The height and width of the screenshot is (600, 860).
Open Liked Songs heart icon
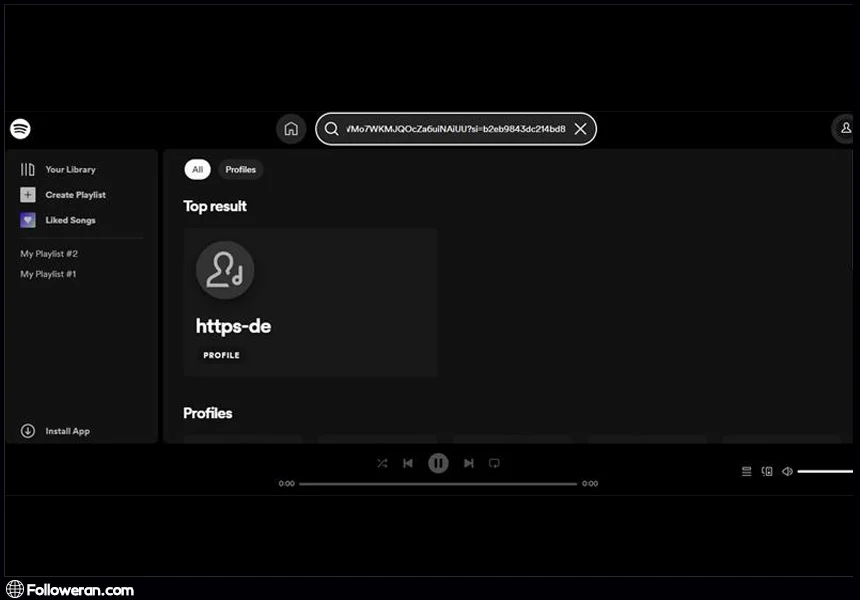(28, 220)
